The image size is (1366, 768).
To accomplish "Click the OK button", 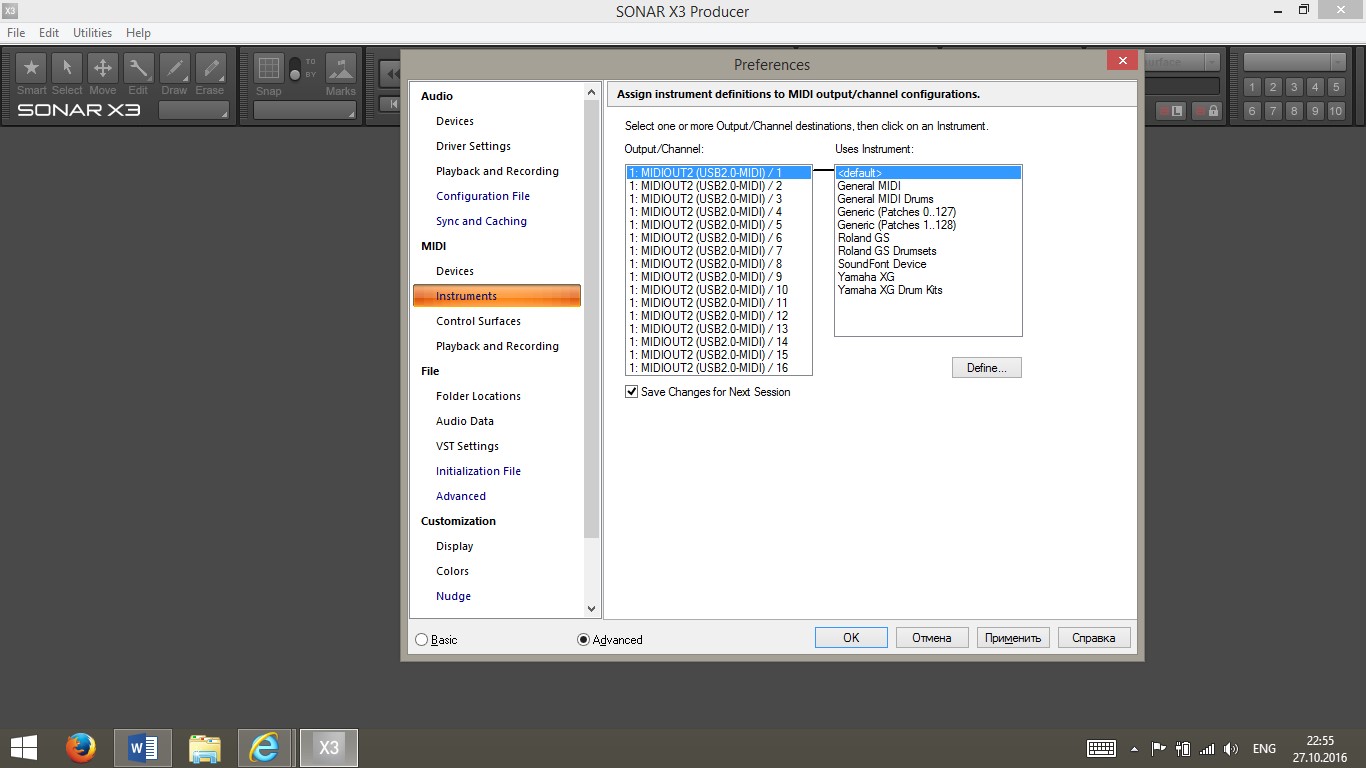I will coord(851,638).
